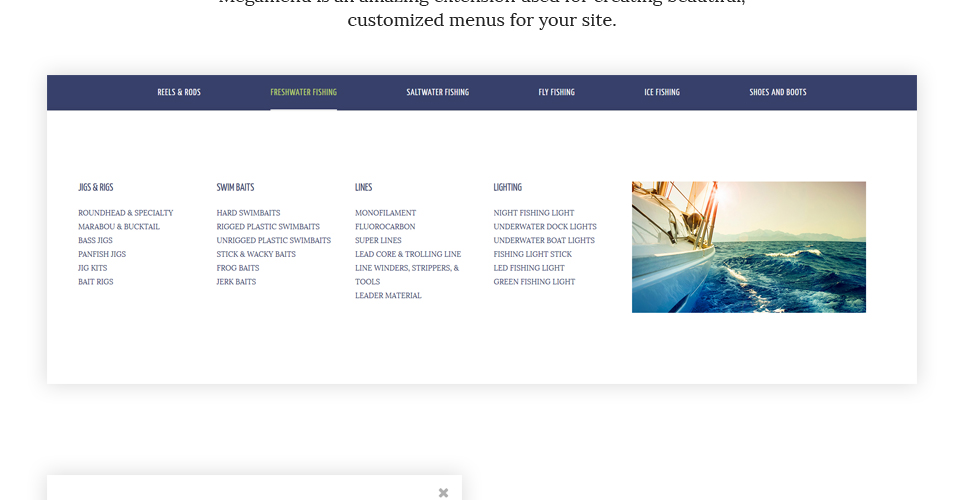Go to Bass Jigs category
965x500 pixels.
[x=95, y=240]
